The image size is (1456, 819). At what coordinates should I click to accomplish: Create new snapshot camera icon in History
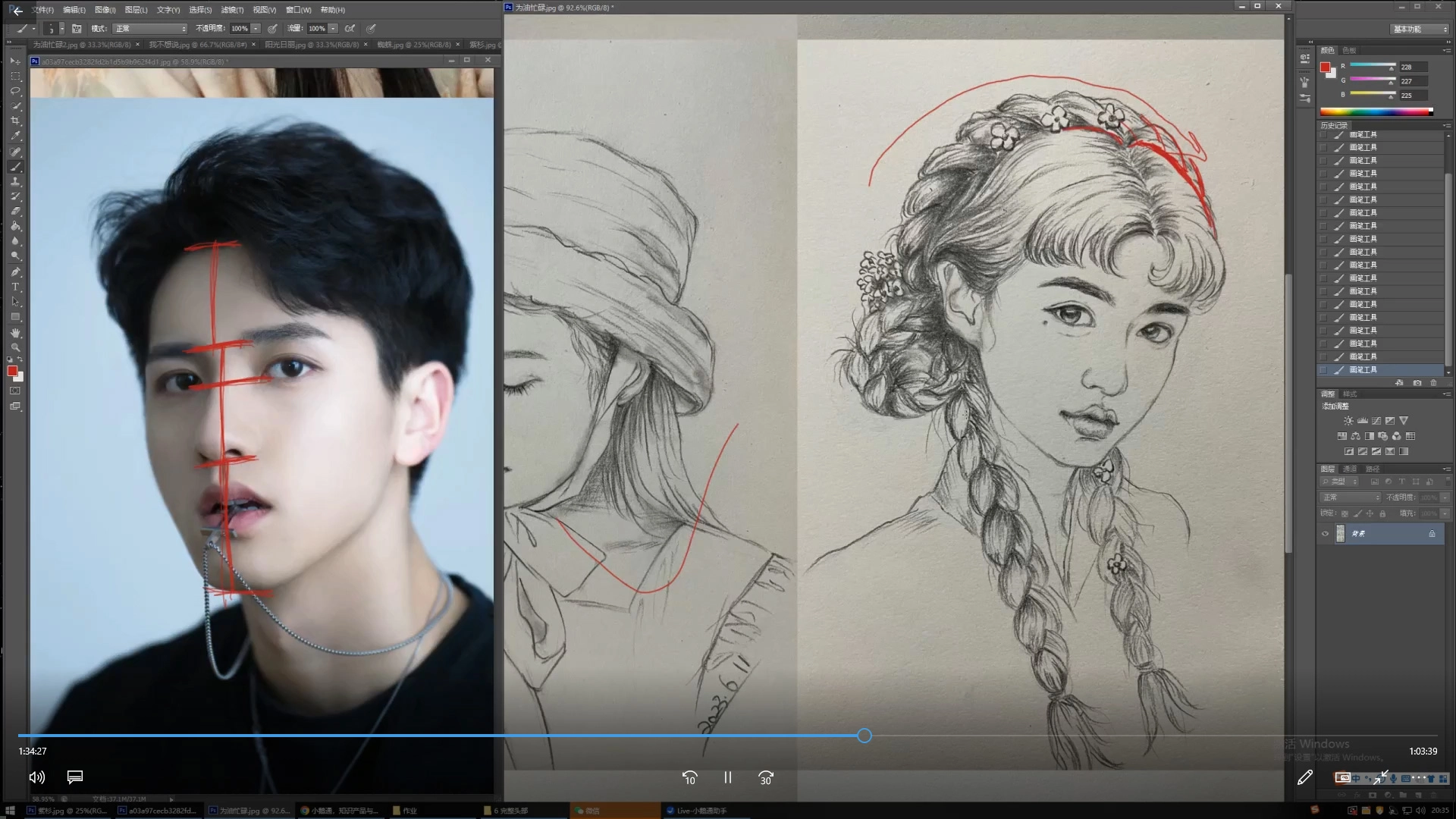coord(1417,383)
